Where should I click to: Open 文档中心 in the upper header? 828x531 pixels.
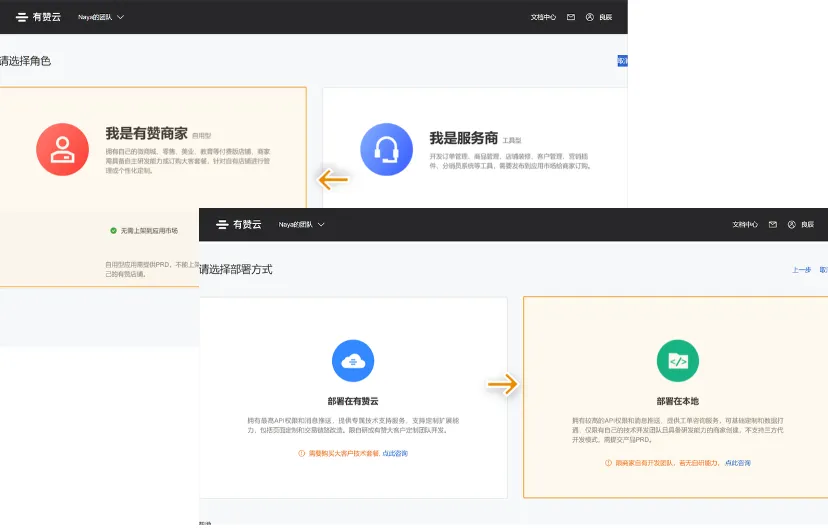point(543,17)
